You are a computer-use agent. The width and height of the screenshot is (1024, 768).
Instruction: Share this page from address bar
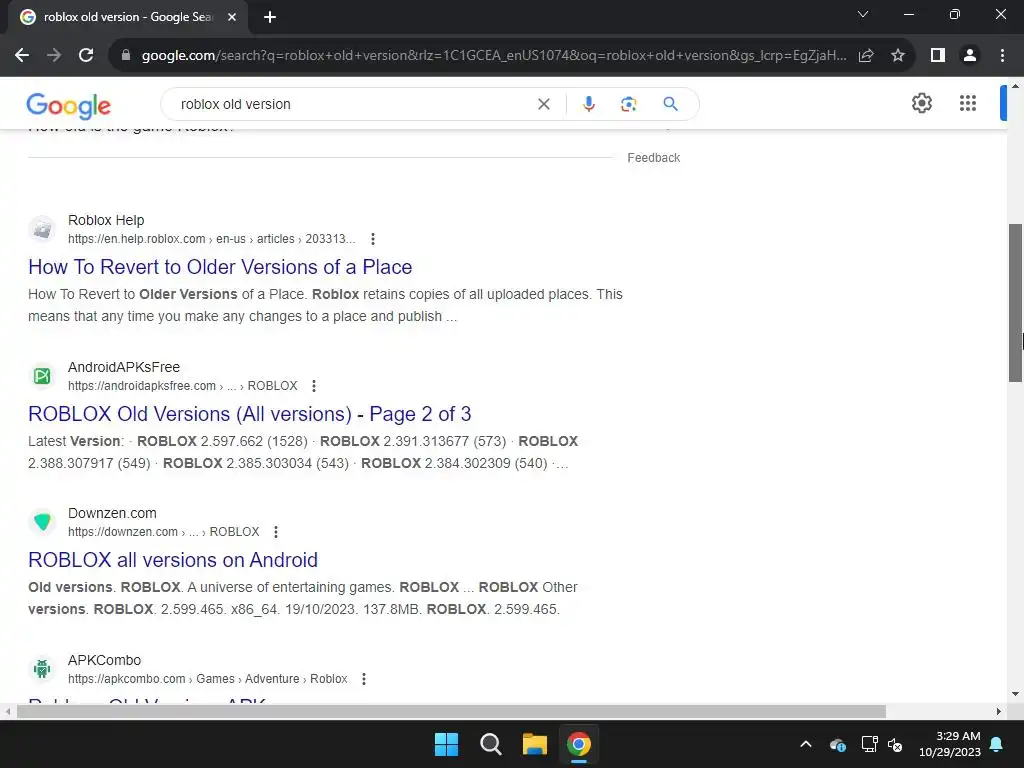pos(866,56)
